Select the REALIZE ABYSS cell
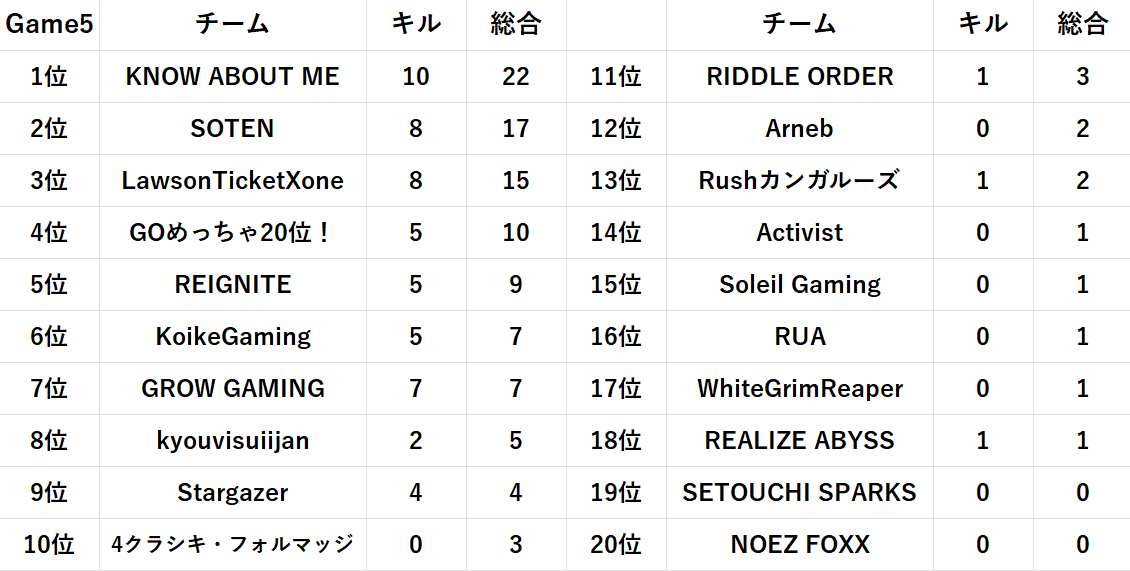This screenshot has width=1130, height=571. click(799, 441)
